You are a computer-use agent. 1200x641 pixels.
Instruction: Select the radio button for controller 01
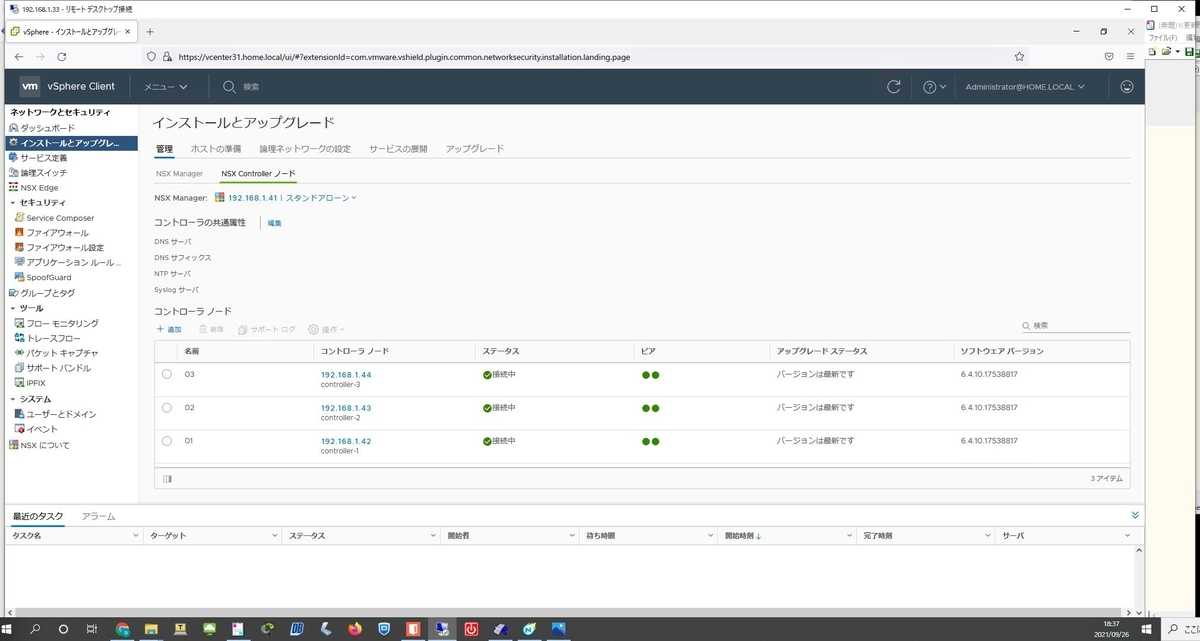[x=167, y=441]
